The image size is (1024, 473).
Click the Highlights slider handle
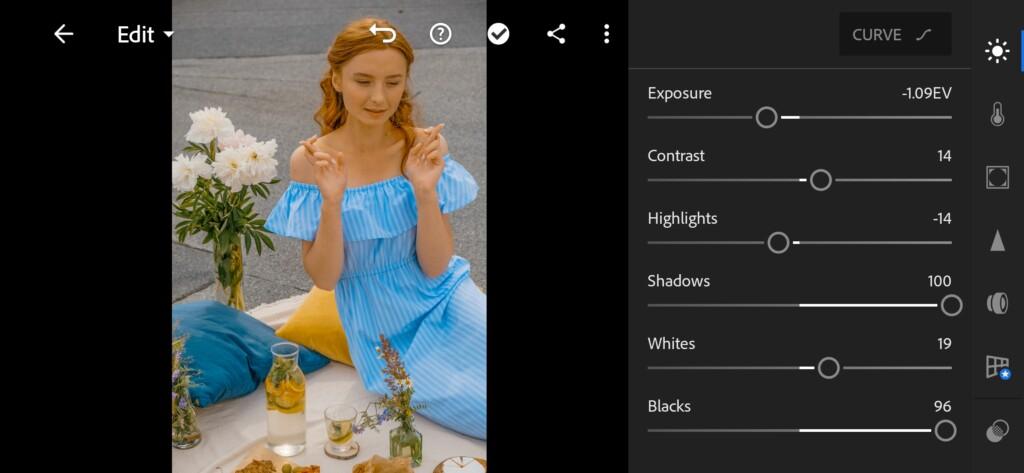778,243
